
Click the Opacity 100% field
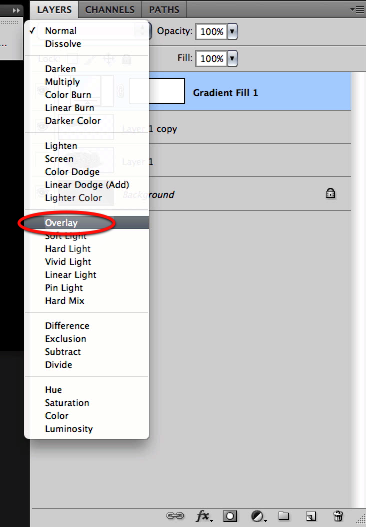pos(211,32)
